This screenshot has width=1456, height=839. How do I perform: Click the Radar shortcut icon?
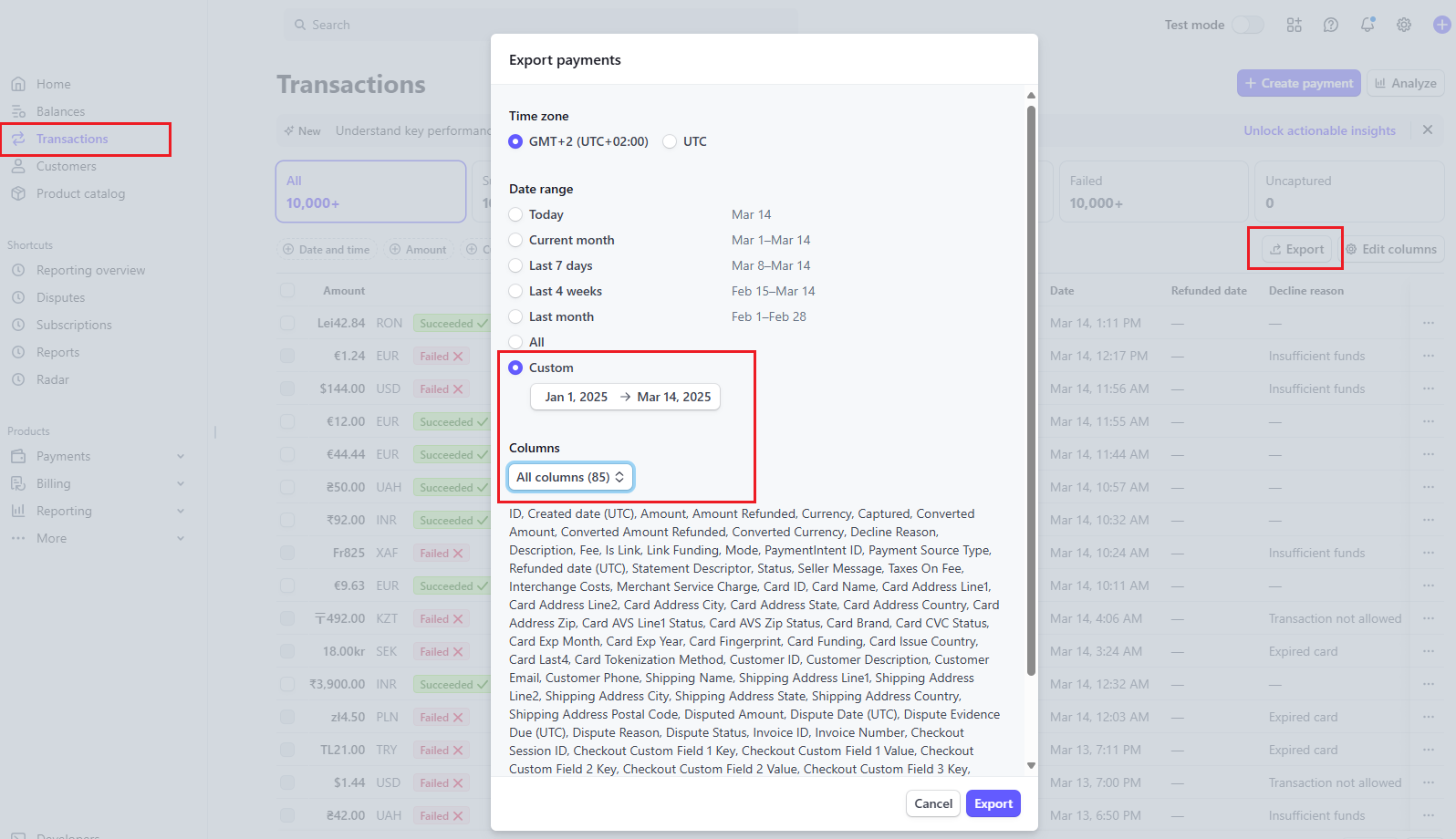(x=18, y=379)
